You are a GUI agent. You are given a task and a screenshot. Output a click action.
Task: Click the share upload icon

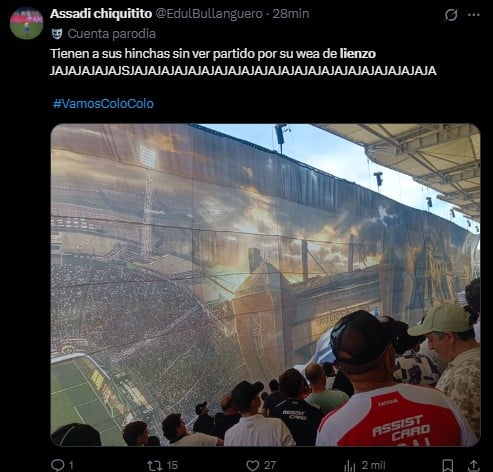473,465
